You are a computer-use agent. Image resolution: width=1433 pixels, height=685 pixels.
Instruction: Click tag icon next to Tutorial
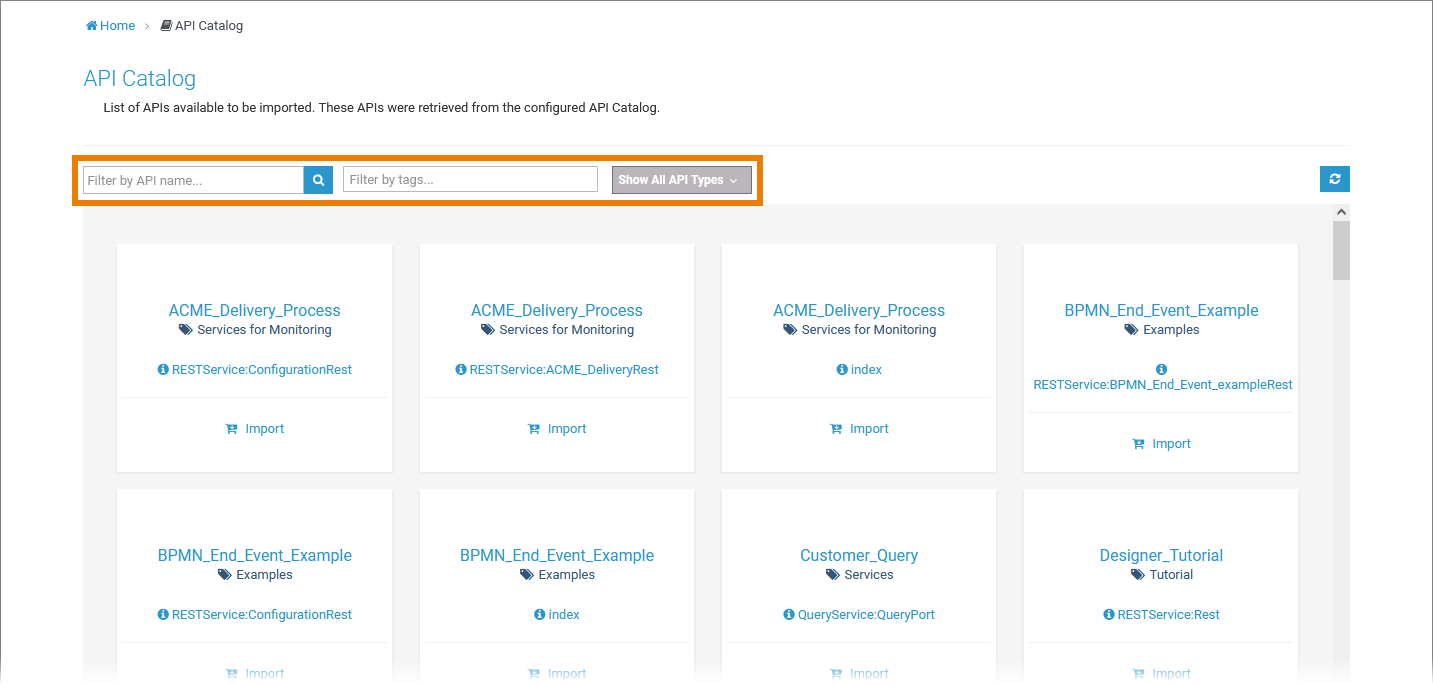[x=1137, y=575]
